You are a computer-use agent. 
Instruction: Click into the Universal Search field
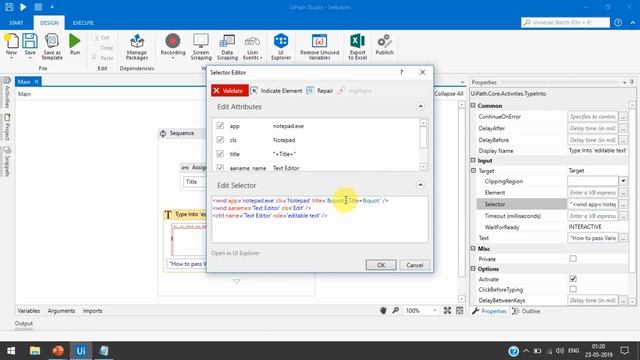565,22
